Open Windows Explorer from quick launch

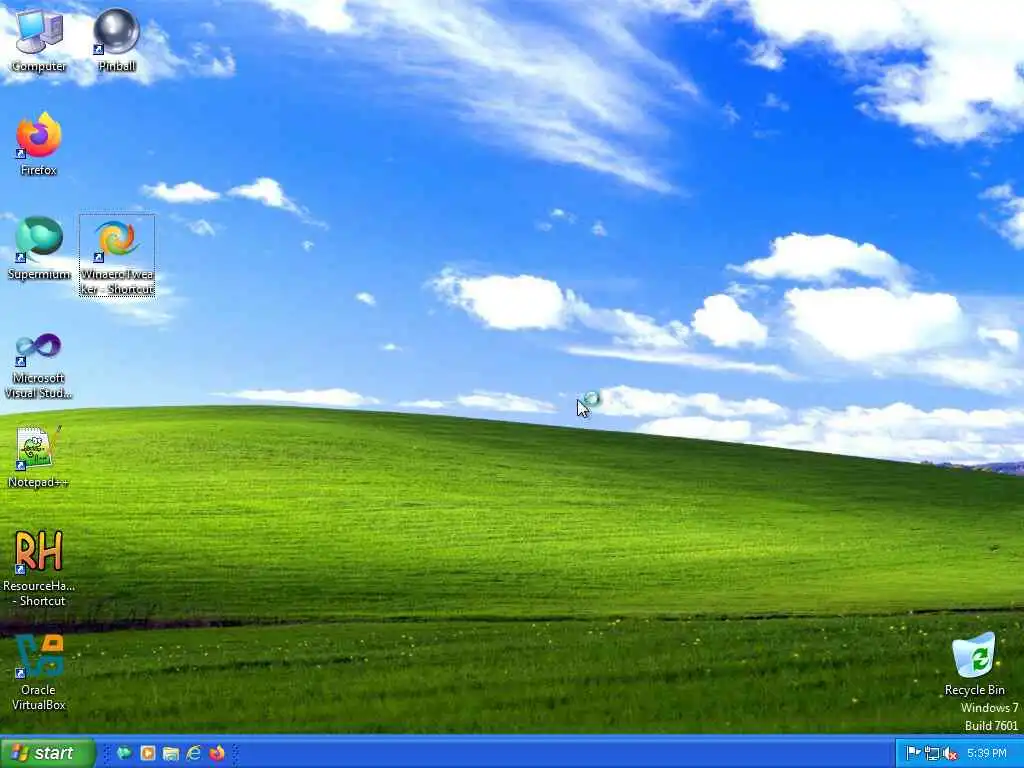pos(170,754)
